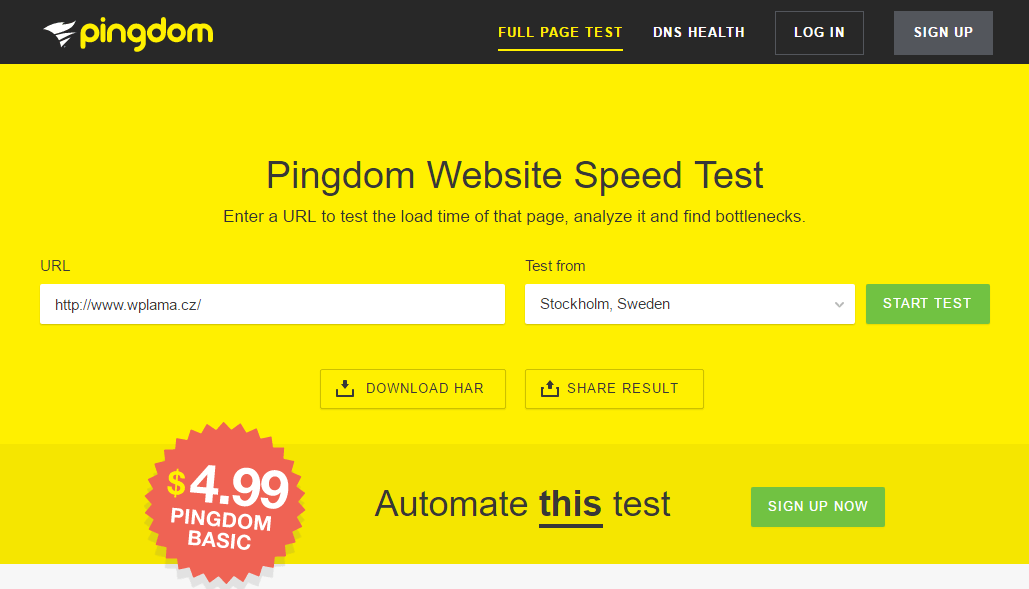
Task: Click the Pingdom Website Speed Test heading
Action: tap(514, 175)
